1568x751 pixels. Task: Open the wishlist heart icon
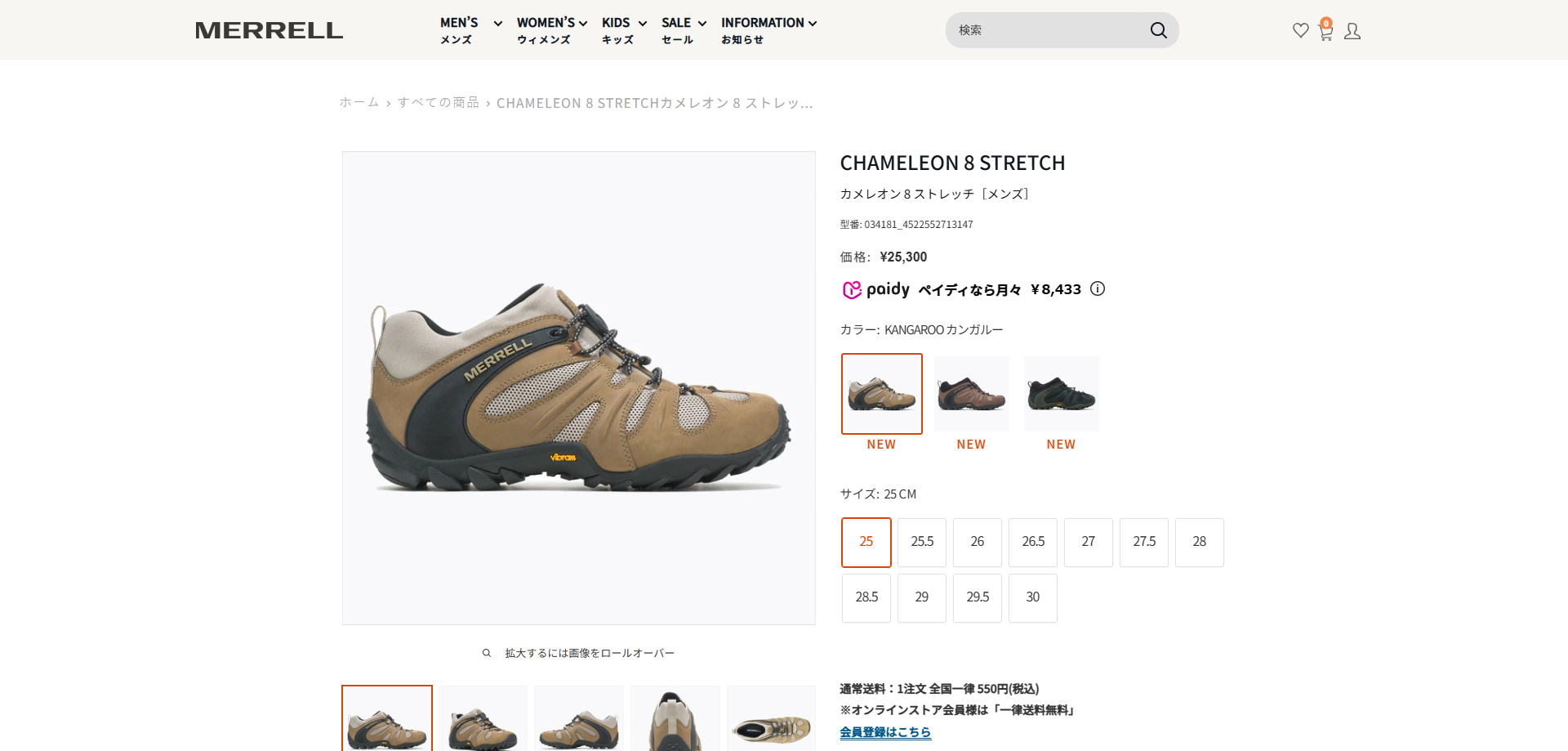point(1300,31)
